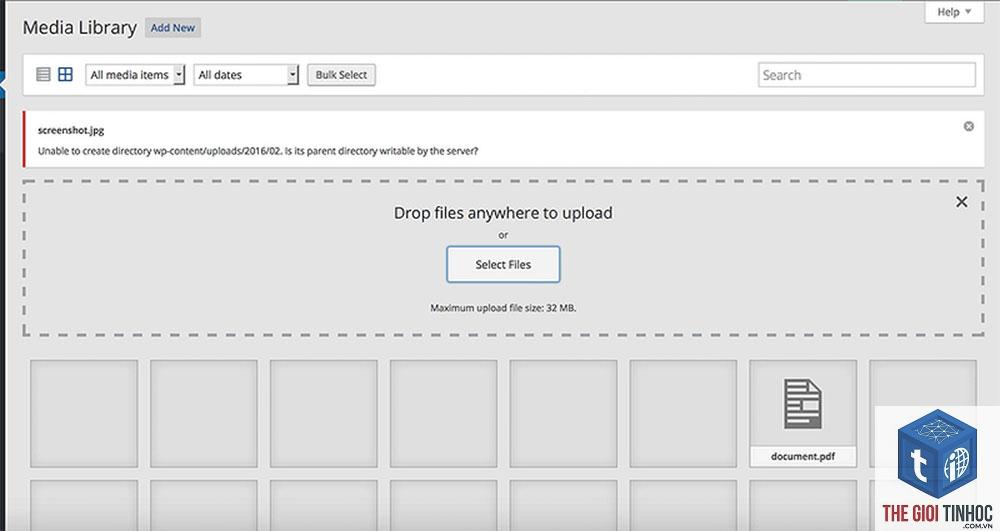Image resolution: width=1000 pixels, height=531 pixels.
Task: Click the Select Files button
Action: tap(503, 265)
